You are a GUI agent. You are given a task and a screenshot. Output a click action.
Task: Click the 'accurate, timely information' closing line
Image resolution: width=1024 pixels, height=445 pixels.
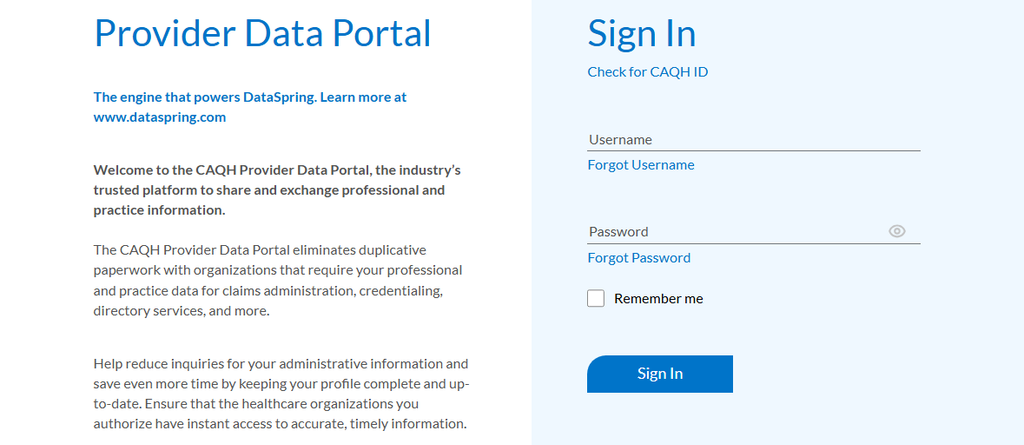tap(385, 423)
